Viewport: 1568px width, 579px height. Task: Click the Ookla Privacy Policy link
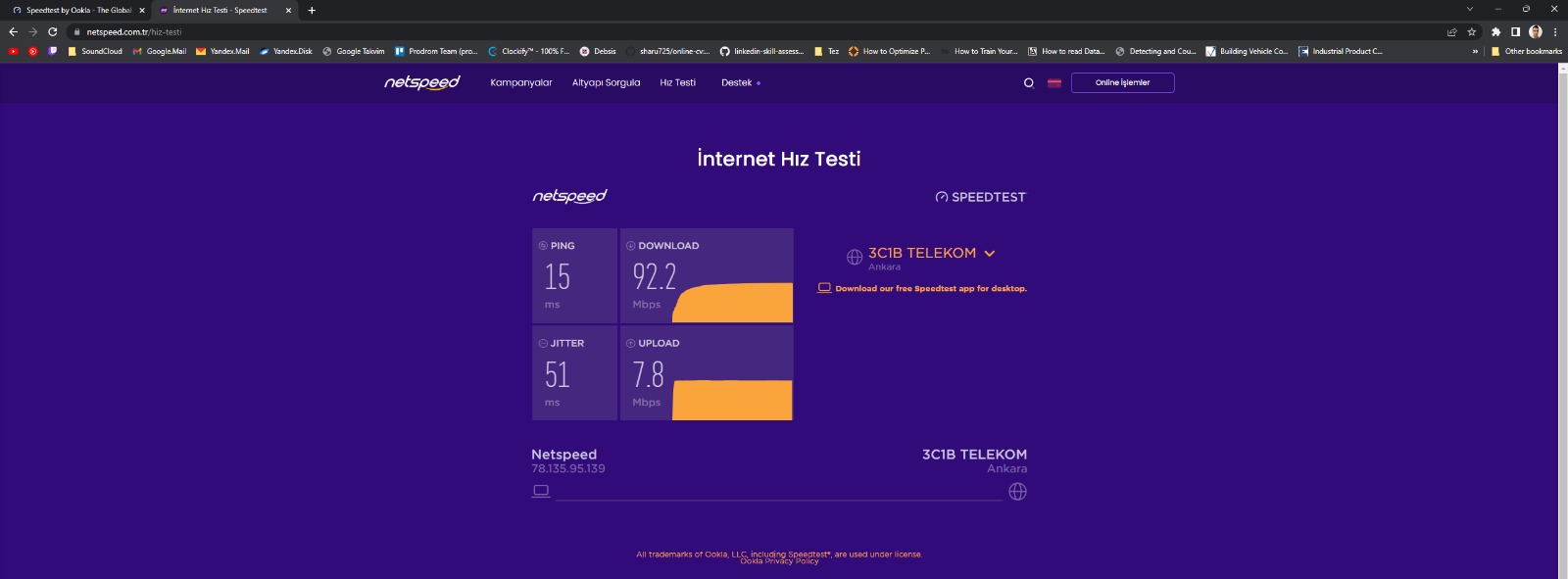pos(779,561)
